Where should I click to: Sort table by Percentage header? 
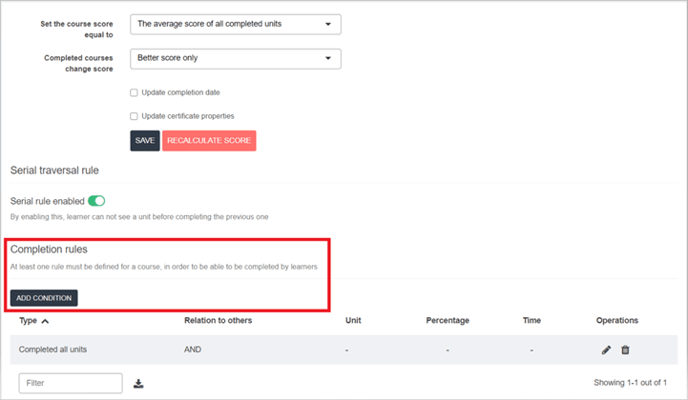tap(448, 321)
